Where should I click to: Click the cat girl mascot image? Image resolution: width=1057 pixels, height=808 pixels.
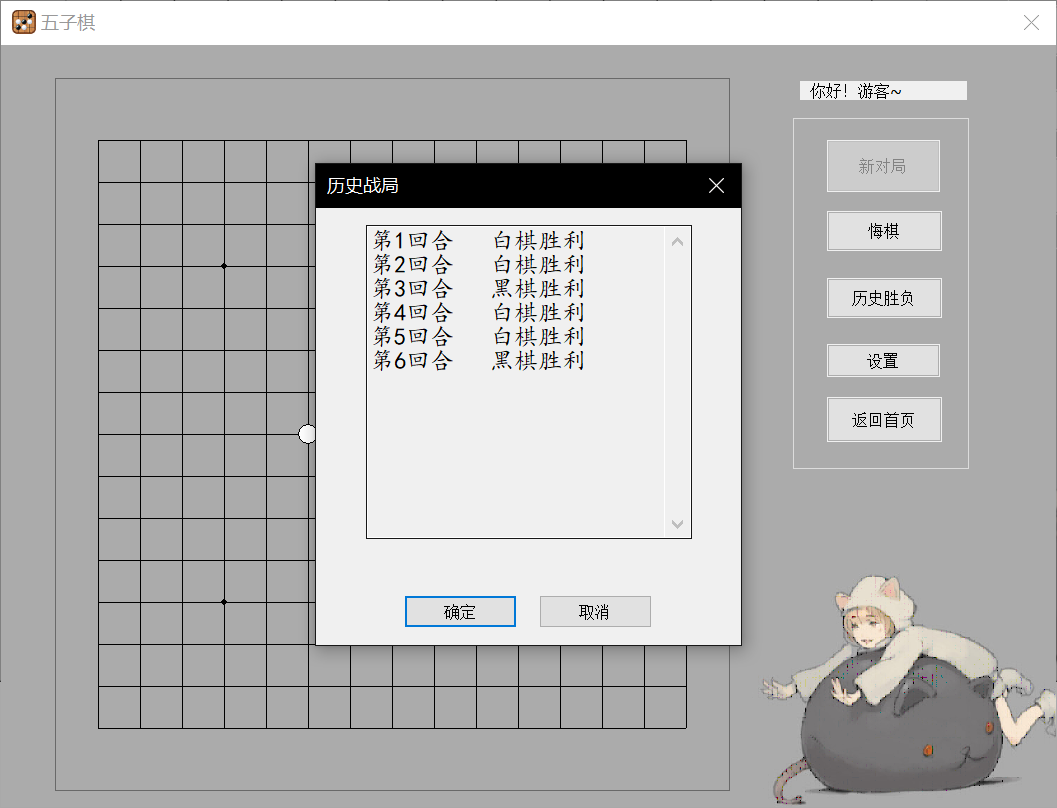[x=907, y=691]
